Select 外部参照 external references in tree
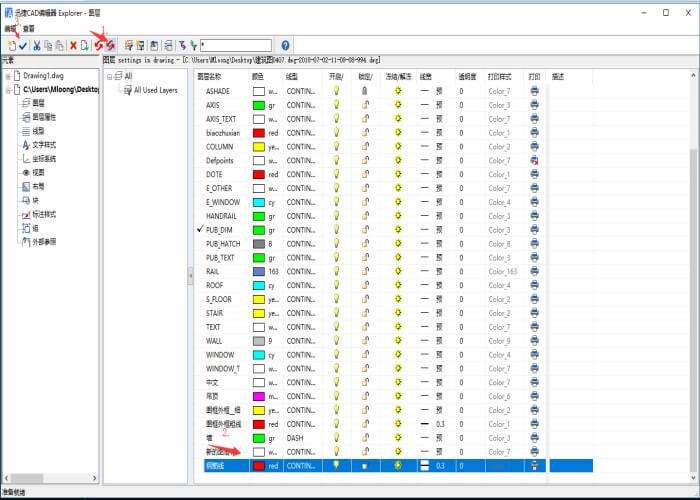The width and height of the screenshot is (700, 500). pos(44,242)
